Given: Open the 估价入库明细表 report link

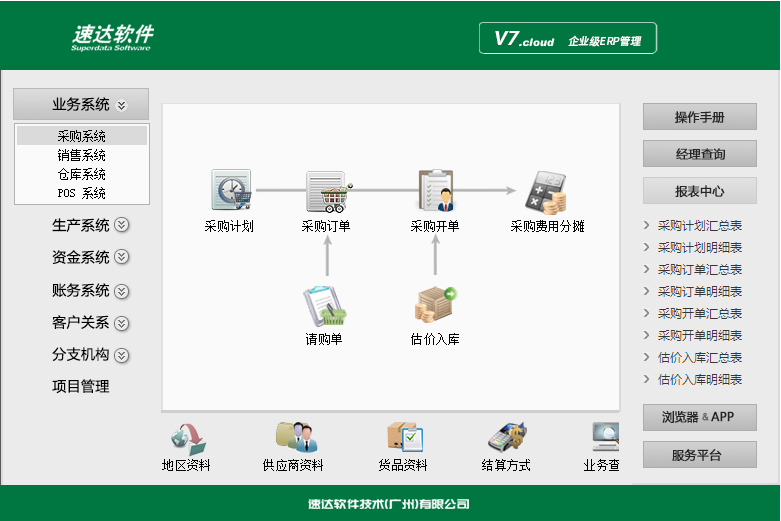Looking at the screenshot, I should (x=700, y=379).
